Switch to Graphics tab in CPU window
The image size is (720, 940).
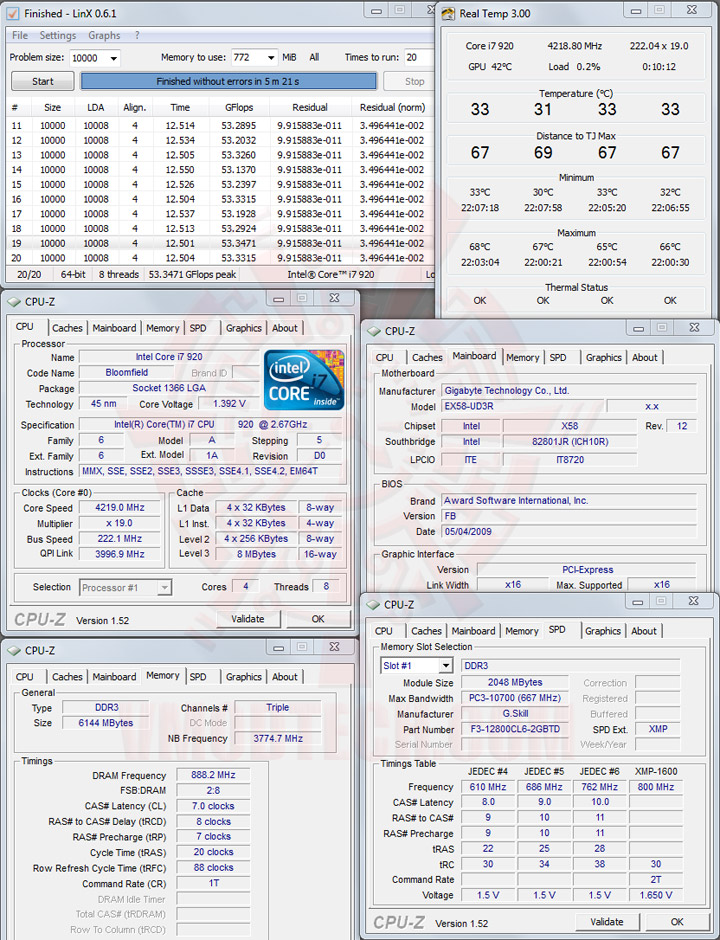pyautogui.click(x=243, y=328)
